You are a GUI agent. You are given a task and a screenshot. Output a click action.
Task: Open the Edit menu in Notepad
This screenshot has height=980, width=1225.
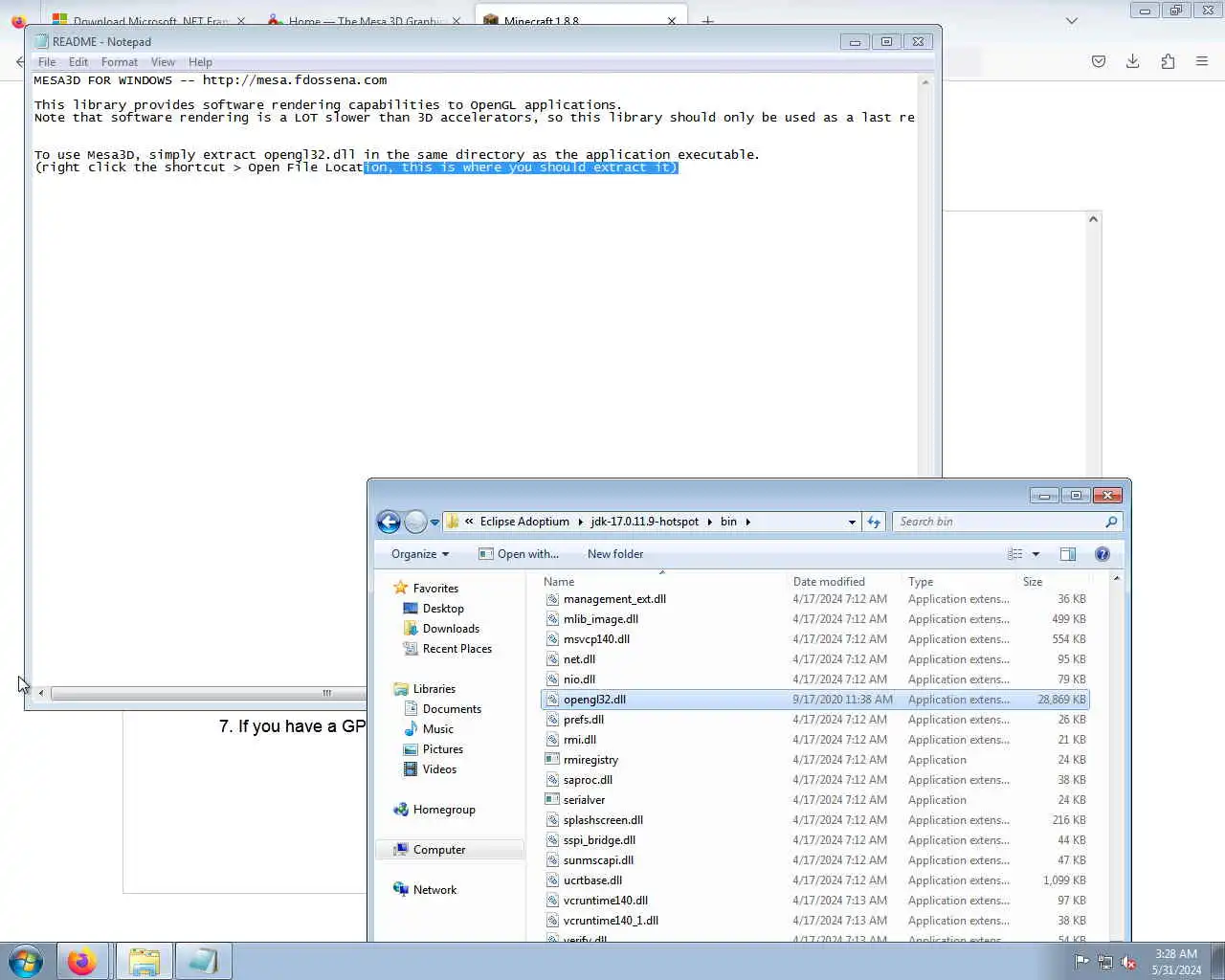pos(78,62)
